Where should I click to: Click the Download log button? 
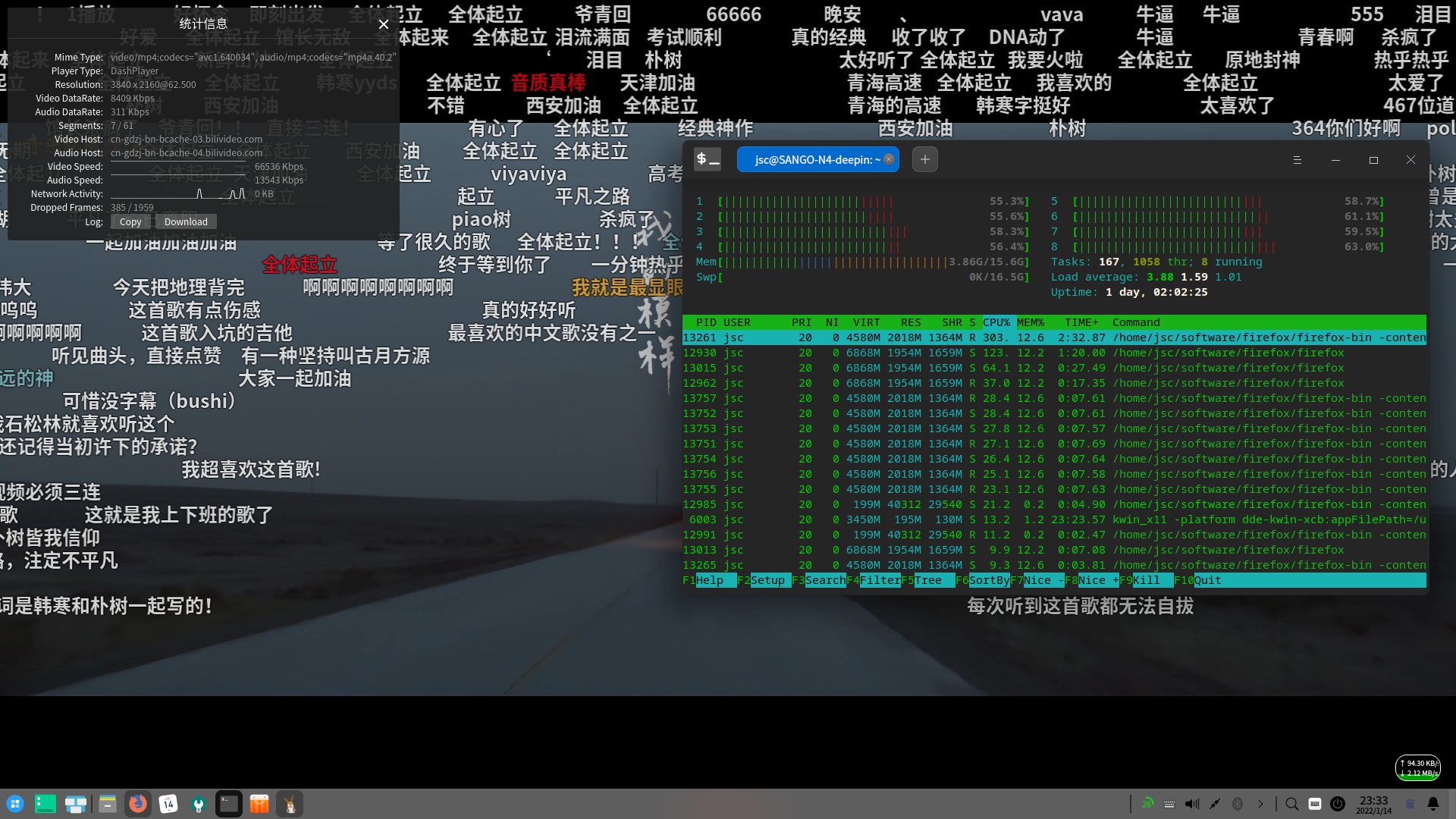coord(186,221)
